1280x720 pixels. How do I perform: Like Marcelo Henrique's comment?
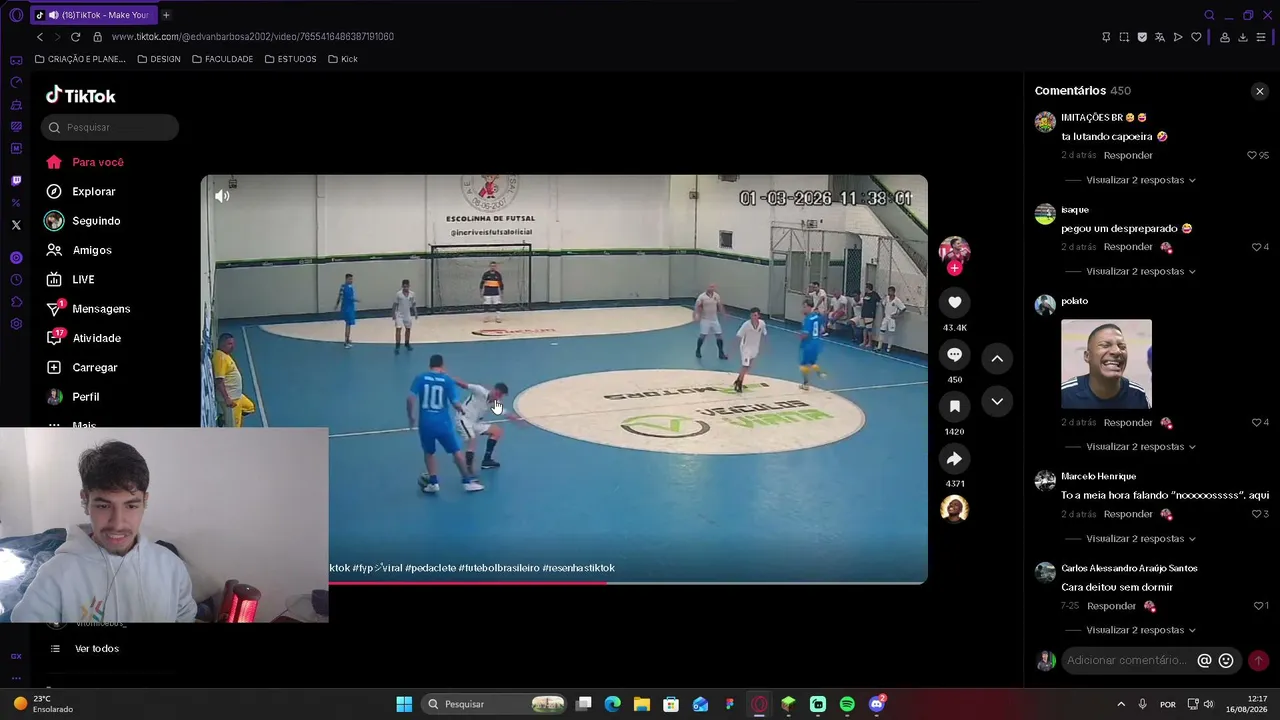(1257, 514)
